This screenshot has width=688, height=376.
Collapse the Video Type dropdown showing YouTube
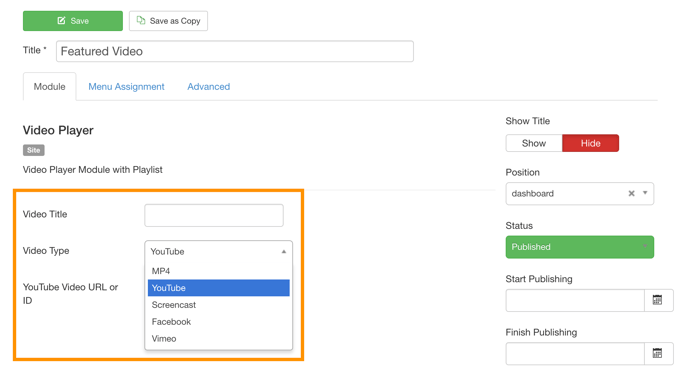click(x=219, y=251)
